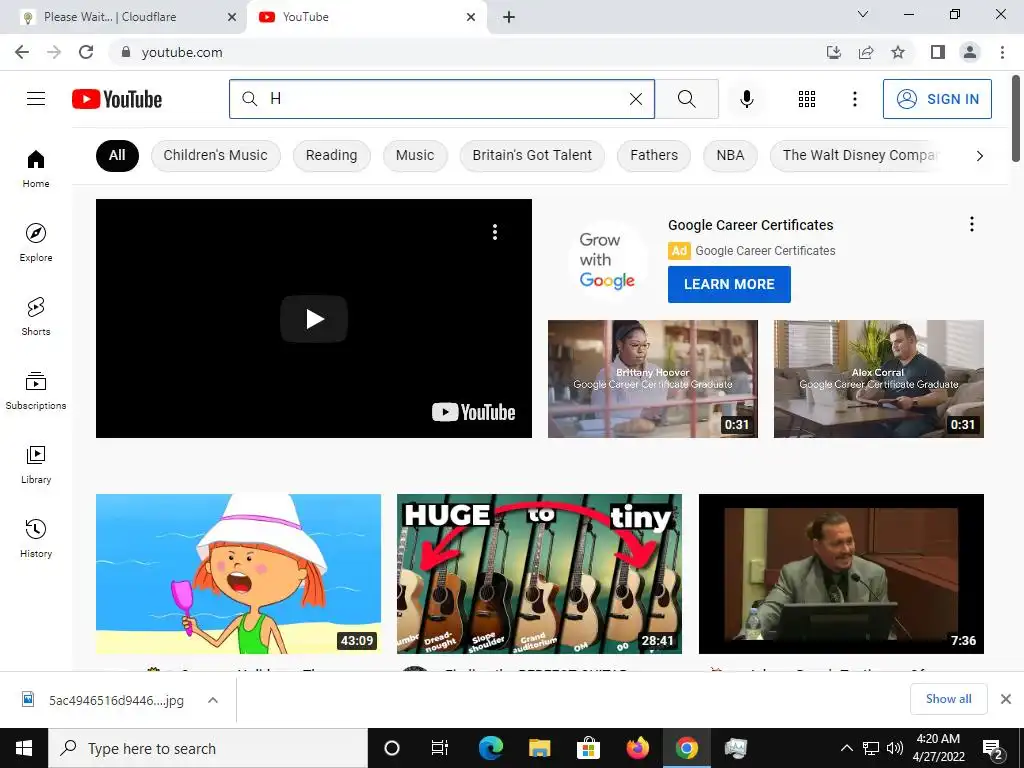Show hidden system tray icons

coord(846,748)
